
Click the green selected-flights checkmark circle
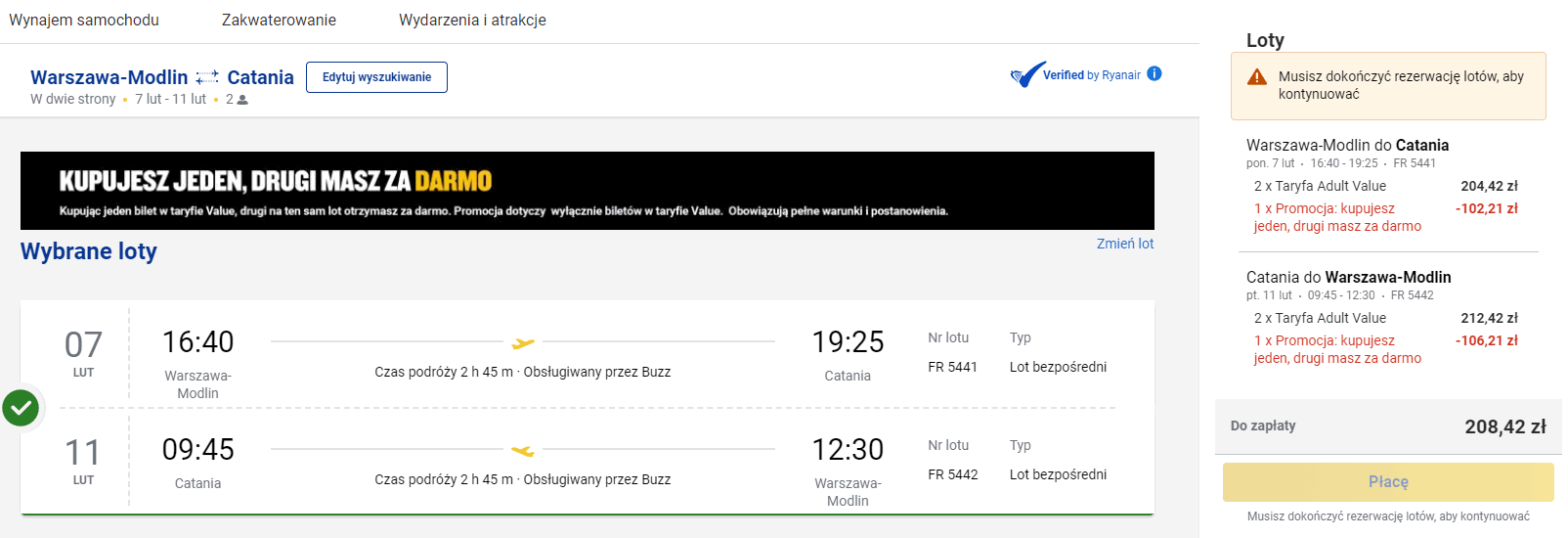tap(21, 408)
